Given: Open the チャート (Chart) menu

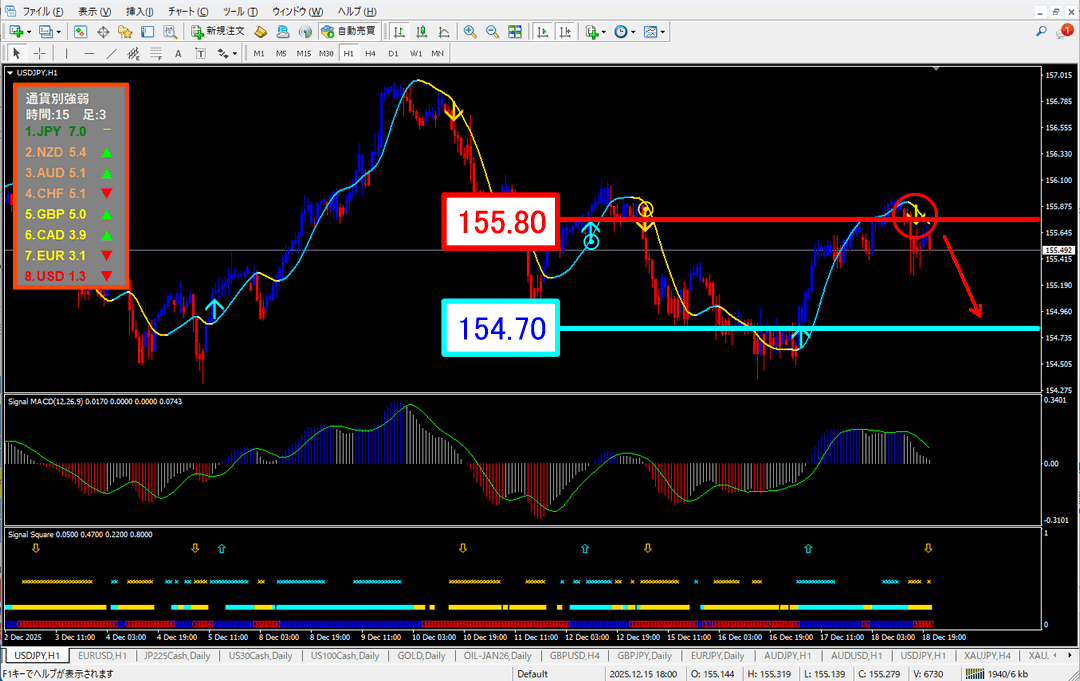Looking at the screenshot, I should tap(182, 10).
